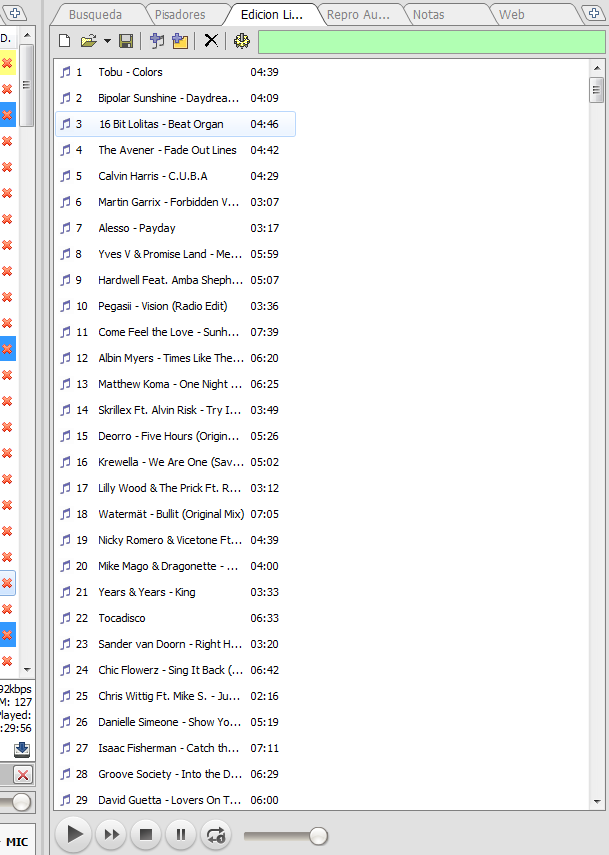The width and height of the screenshot is (609, 855).
Task: Switch to the Busqueda tab
Action: point(95,15)
